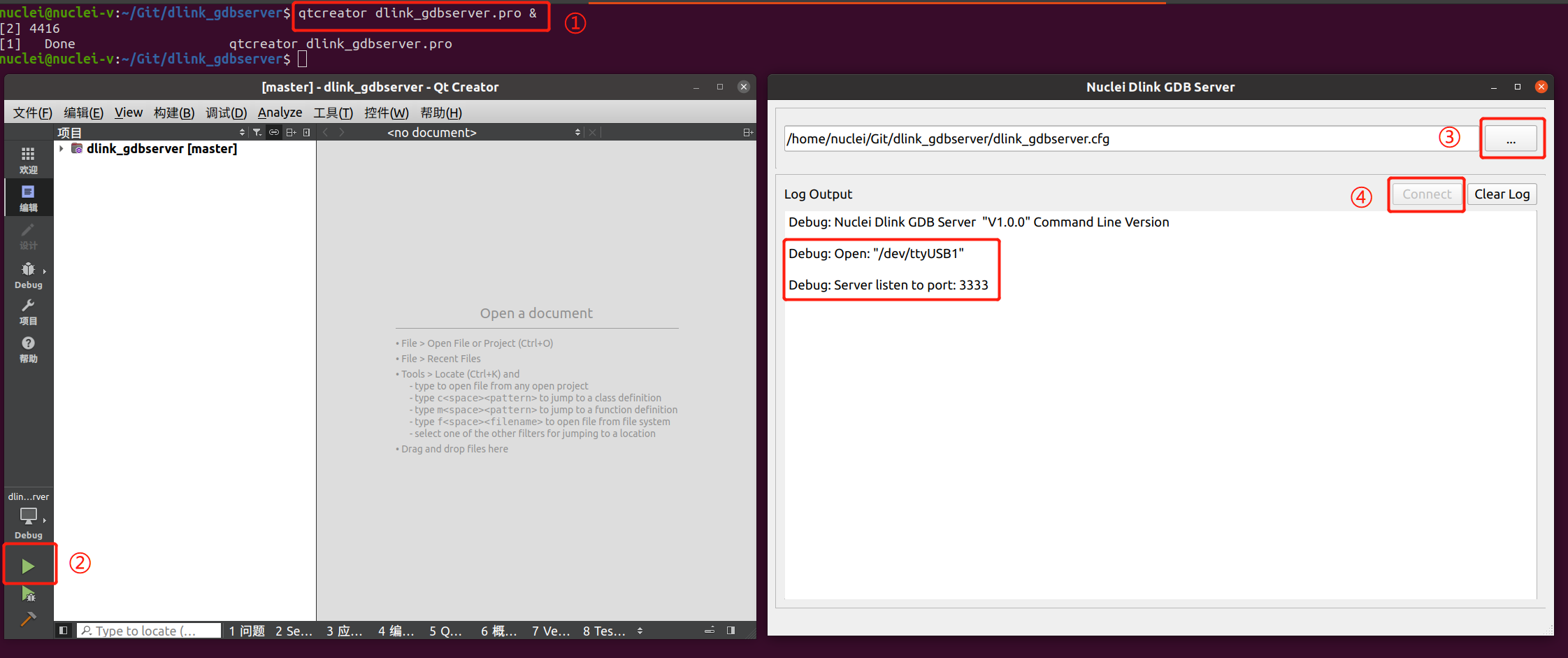Image resolution: width=1568 pixels, height=658 pixels.
Task: Open the 3 应... application output pane
Action: click(x=345, y=631)
